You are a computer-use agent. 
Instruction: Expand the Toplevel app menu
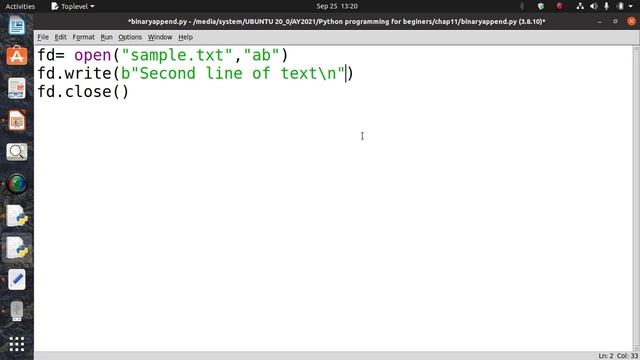(x=73, y=6)
